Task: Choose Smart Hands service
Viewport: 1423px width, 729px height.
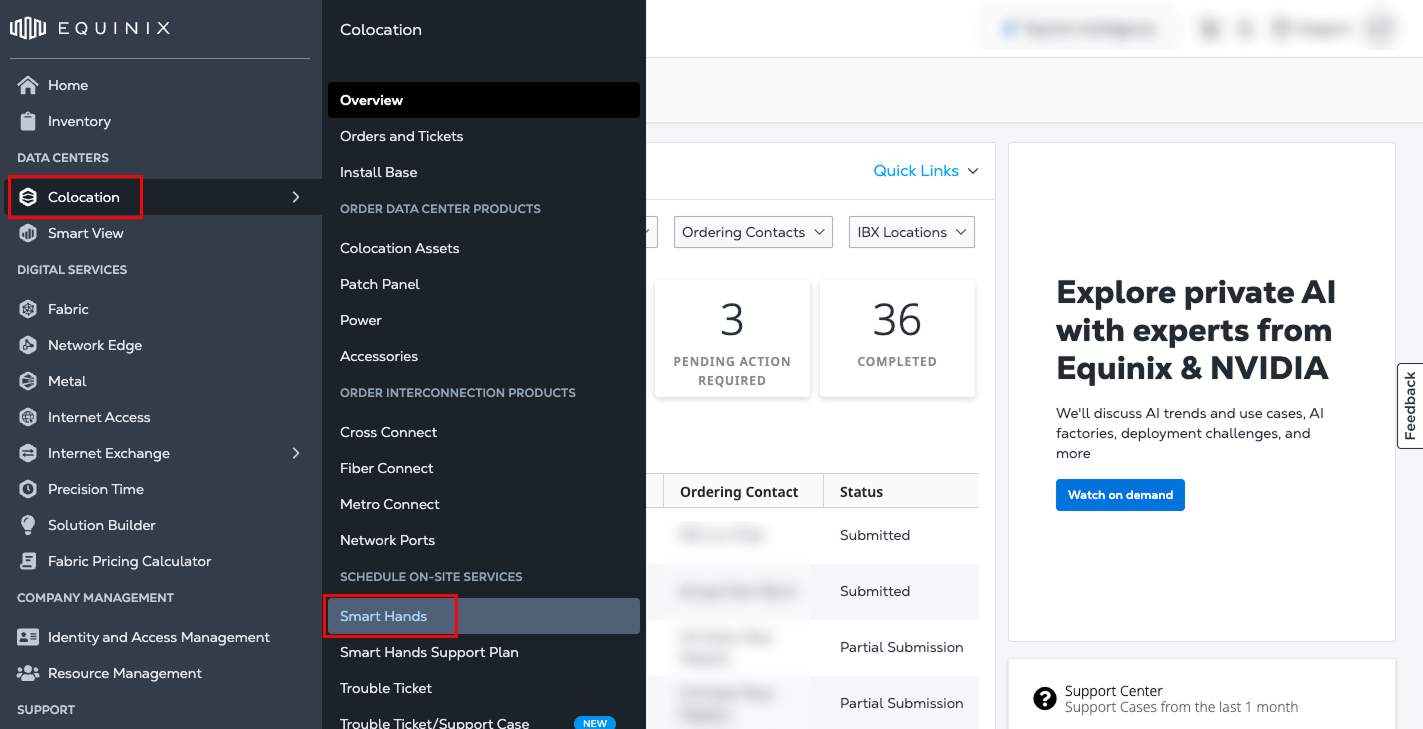Action: point(484,616)
